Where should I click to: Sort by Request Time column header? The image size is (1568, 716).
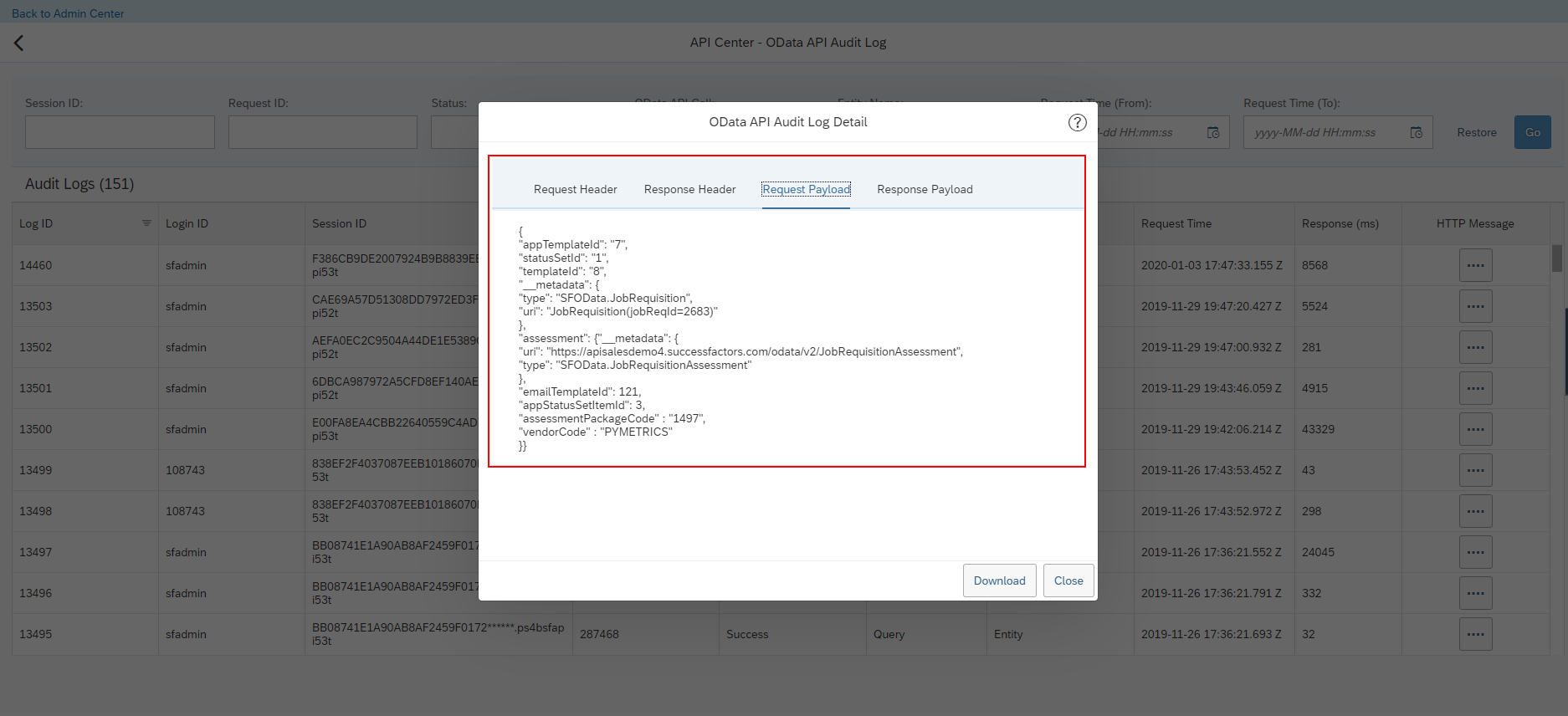click(x=1176, y=223)
